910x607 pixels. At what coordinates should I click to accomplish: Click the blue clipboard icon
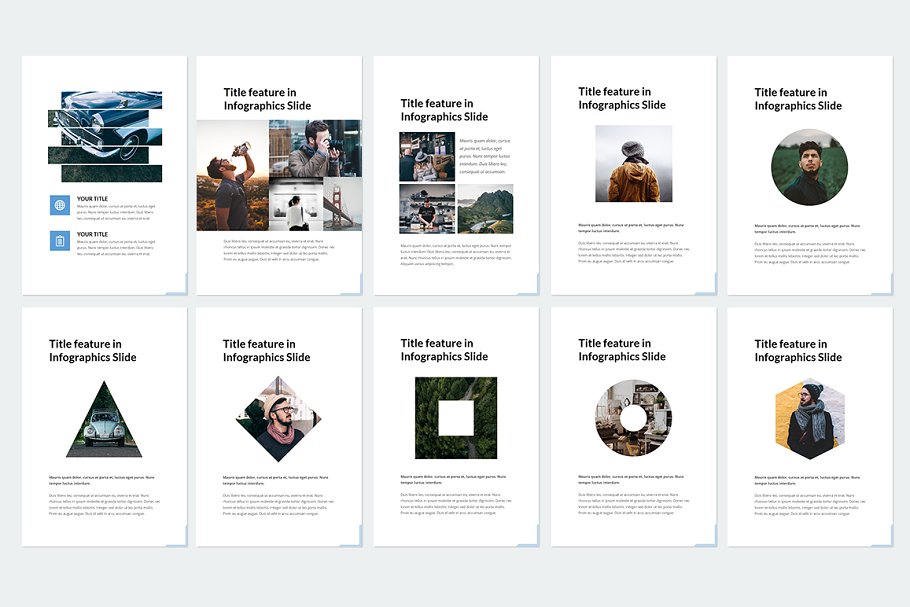click(60, 240)
